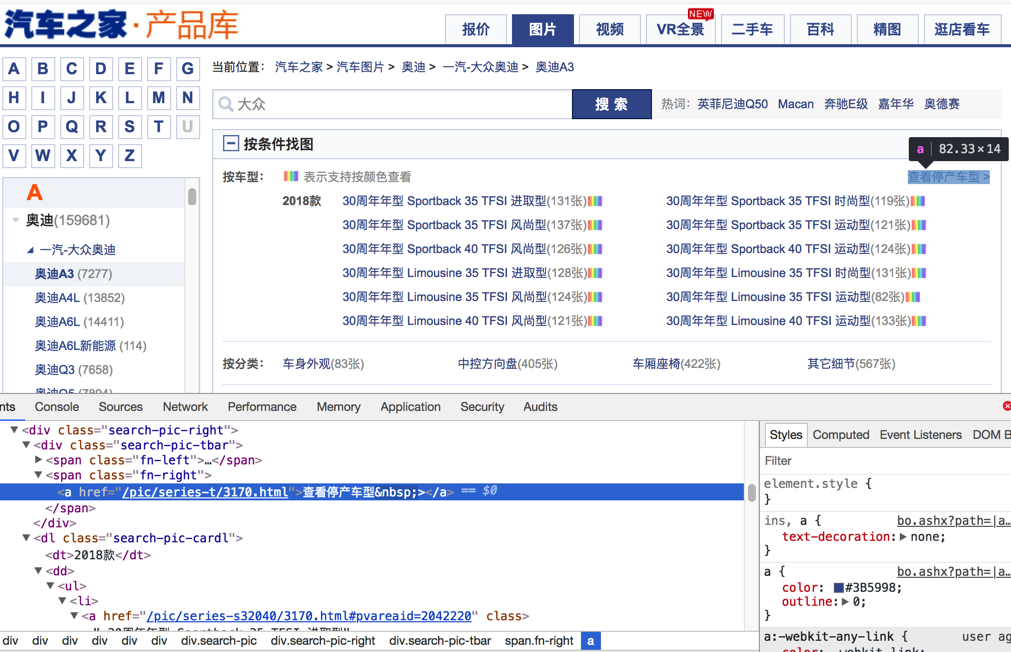1011x652 pixels.
Task: Switch to the 视频 tab
Action: (x=609, y=29)
